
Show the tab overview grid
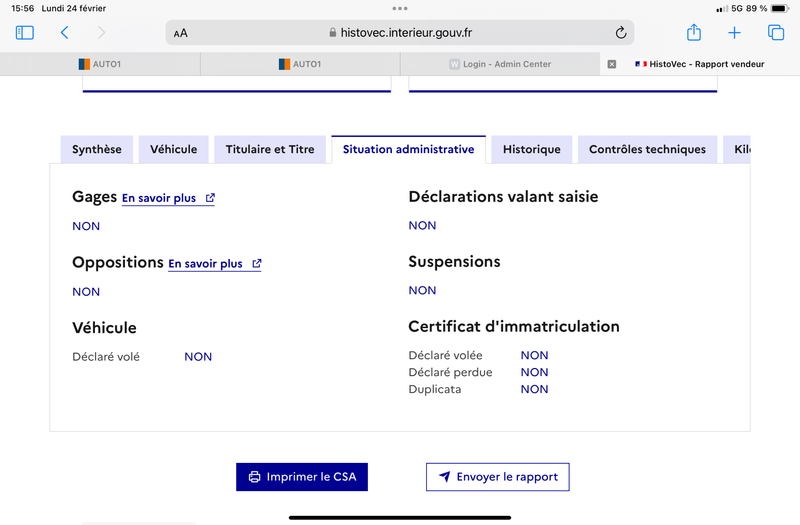pyautogui.click(x=776, y=33)
